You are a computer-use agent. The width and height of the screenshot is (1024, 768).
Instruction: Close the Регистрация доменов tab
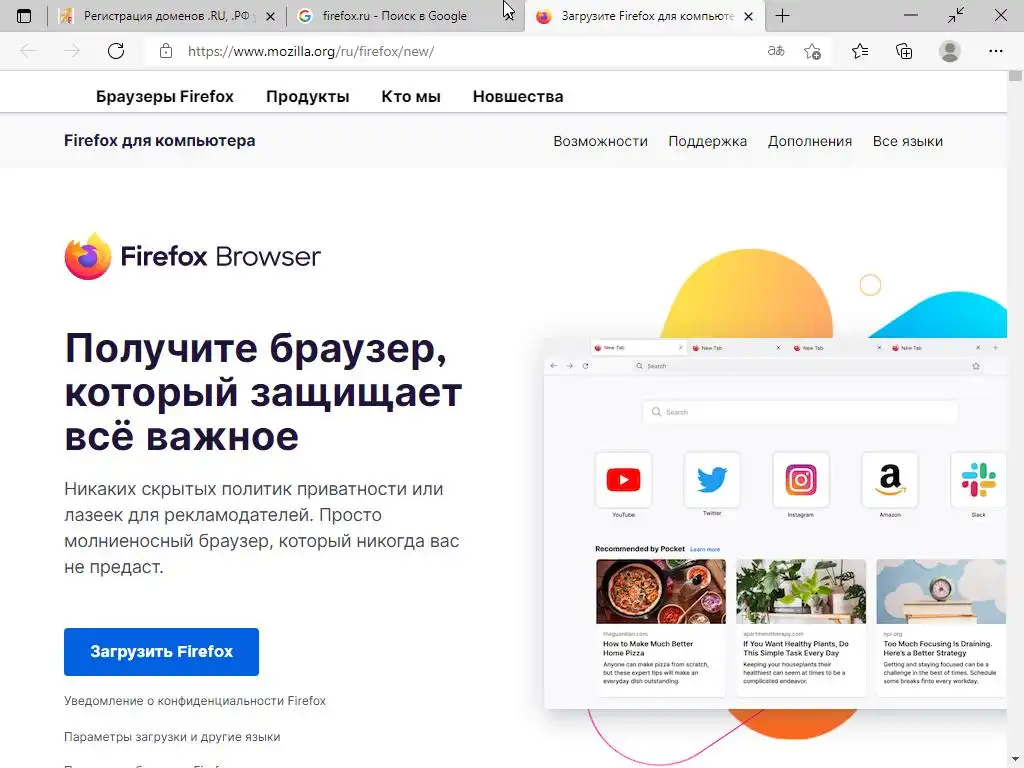270,16
